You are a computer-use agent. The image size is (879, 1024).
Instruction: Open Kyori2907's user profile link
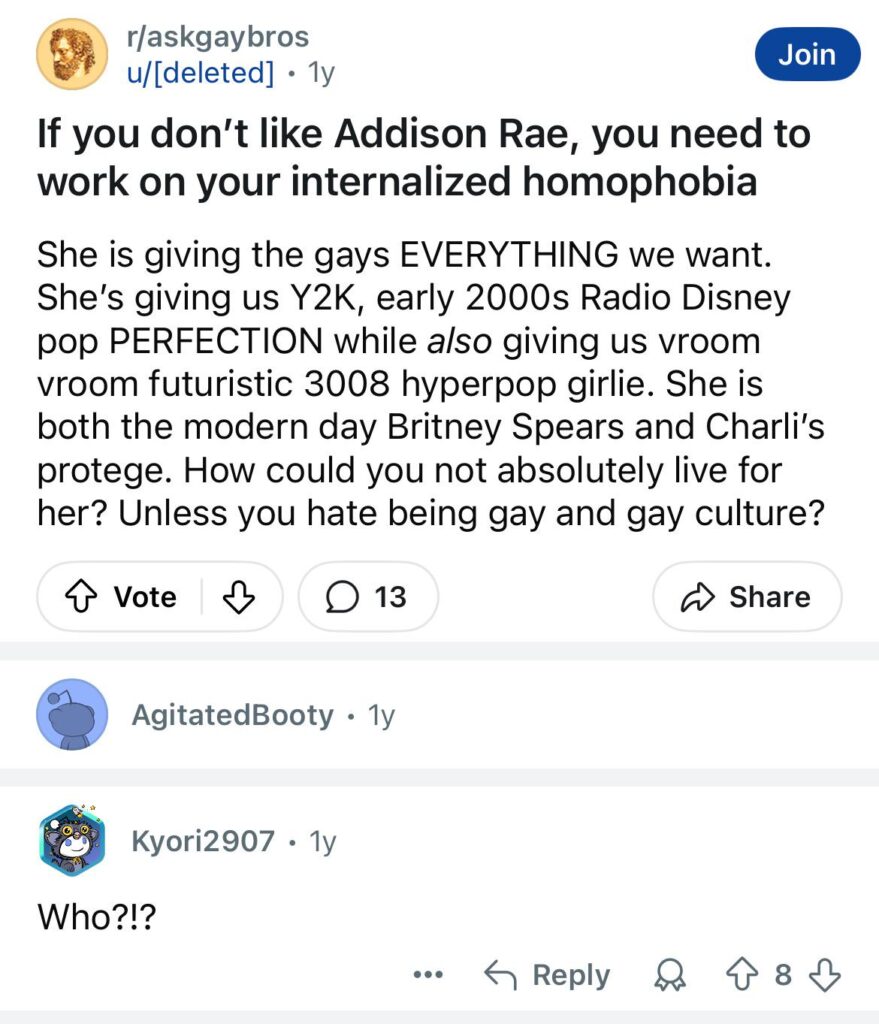tap(203, 841)
